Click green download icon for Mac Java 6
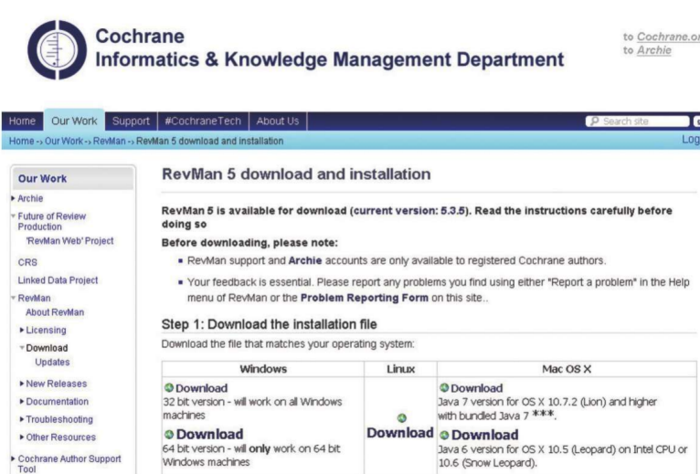700x474 pixels. tap(444, 435)
